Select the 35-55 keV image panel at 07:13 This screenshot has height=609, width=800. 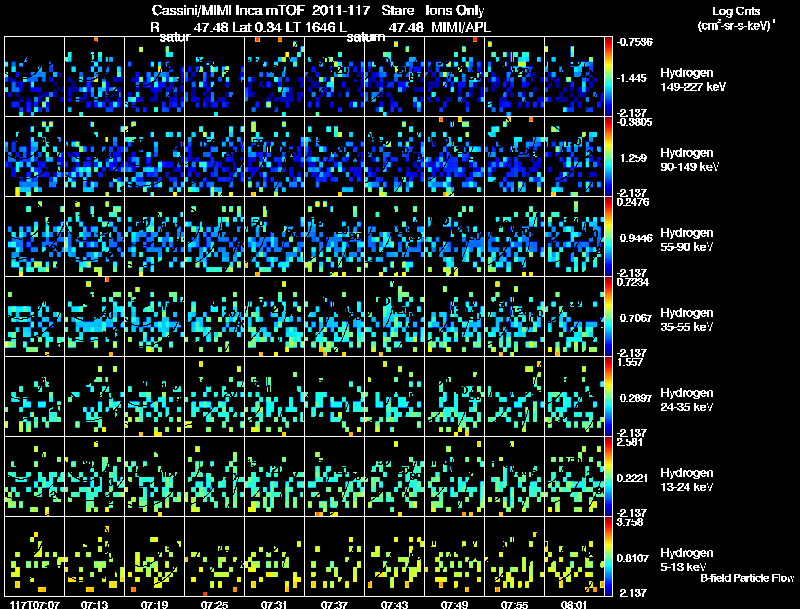coord(94,317)
